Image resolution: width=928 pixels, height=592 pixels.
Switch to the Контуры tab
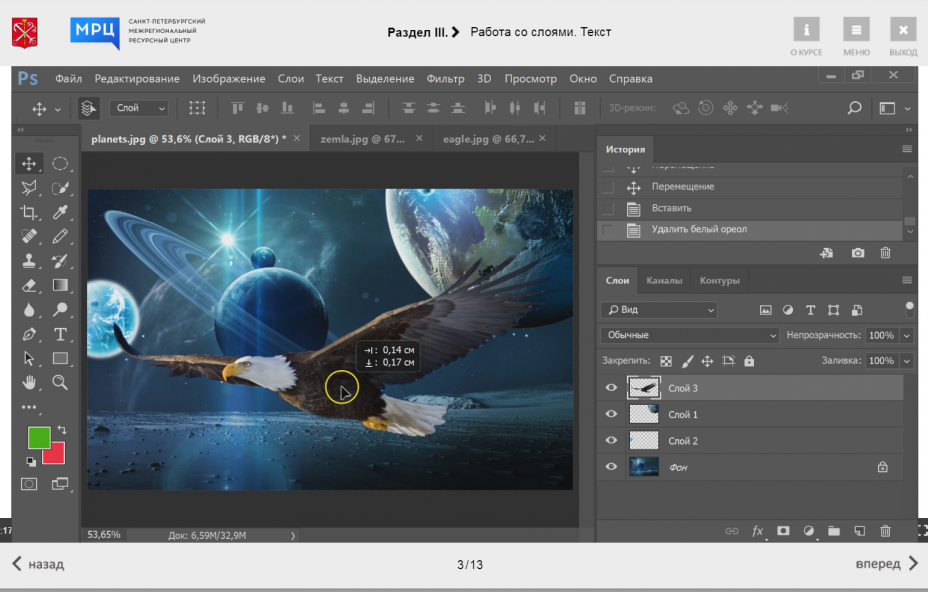[720, 281]
